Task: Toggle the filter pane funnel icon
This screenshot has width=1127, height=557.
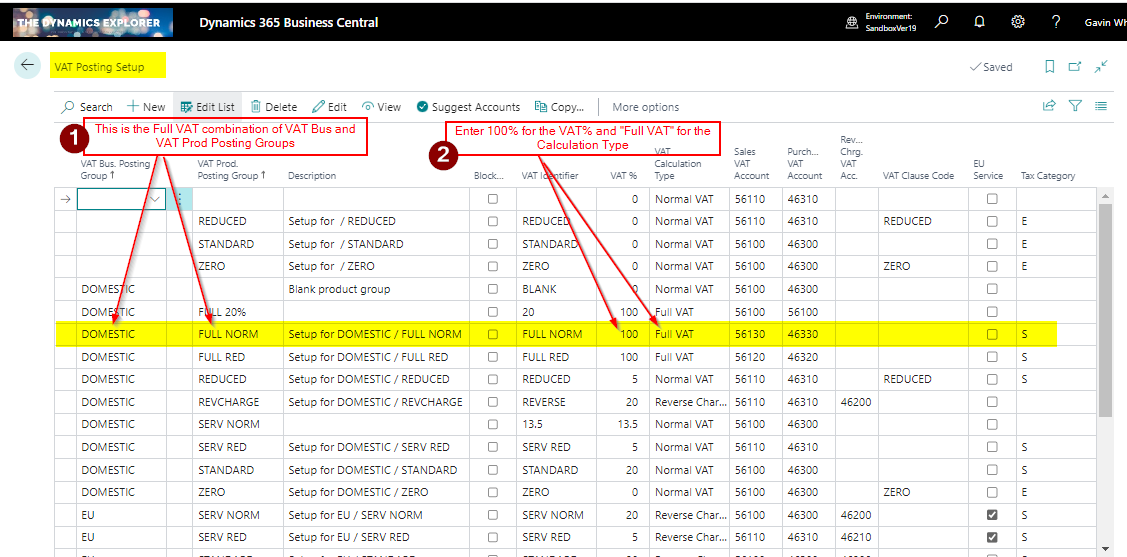Action: [1075, 106]
